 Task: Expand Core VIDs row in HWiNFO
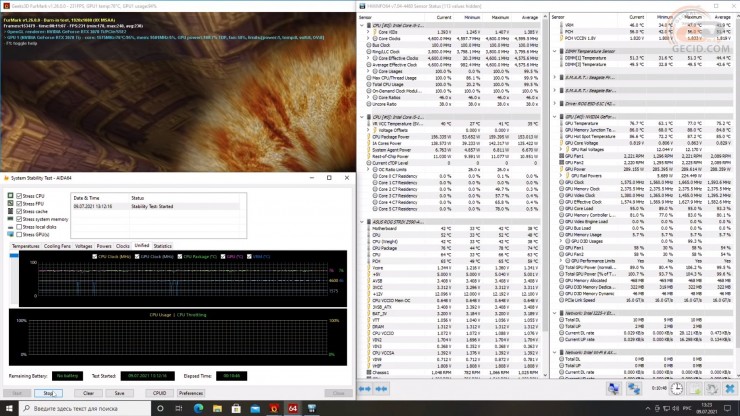[368, 32]
